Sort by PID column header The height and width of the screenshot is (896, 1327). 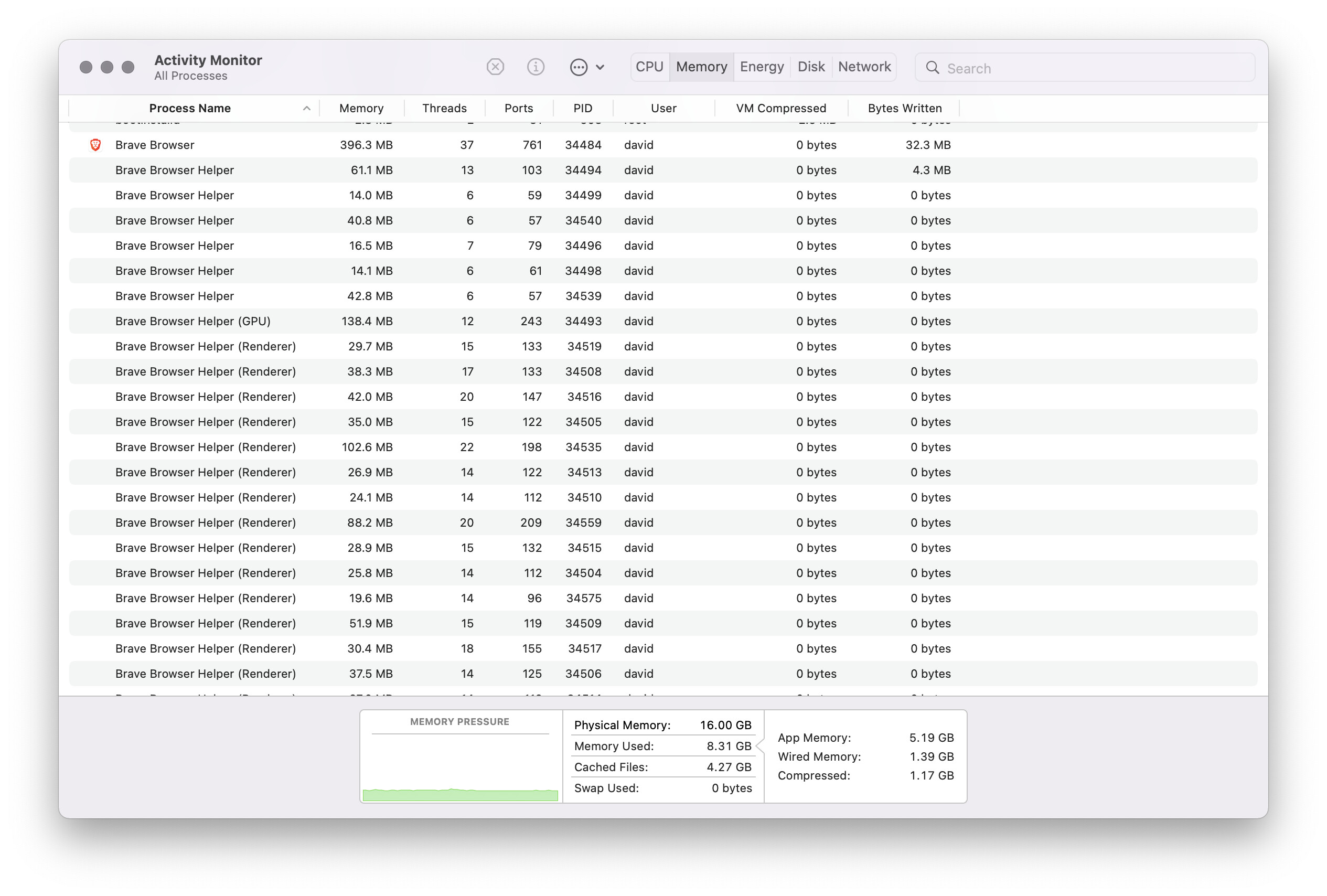(x=583, y=109)
